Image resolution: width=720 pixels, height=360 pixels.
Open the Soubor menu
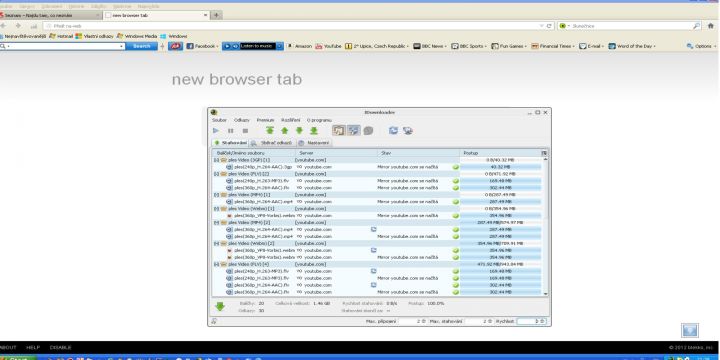[x=219, y=120]
